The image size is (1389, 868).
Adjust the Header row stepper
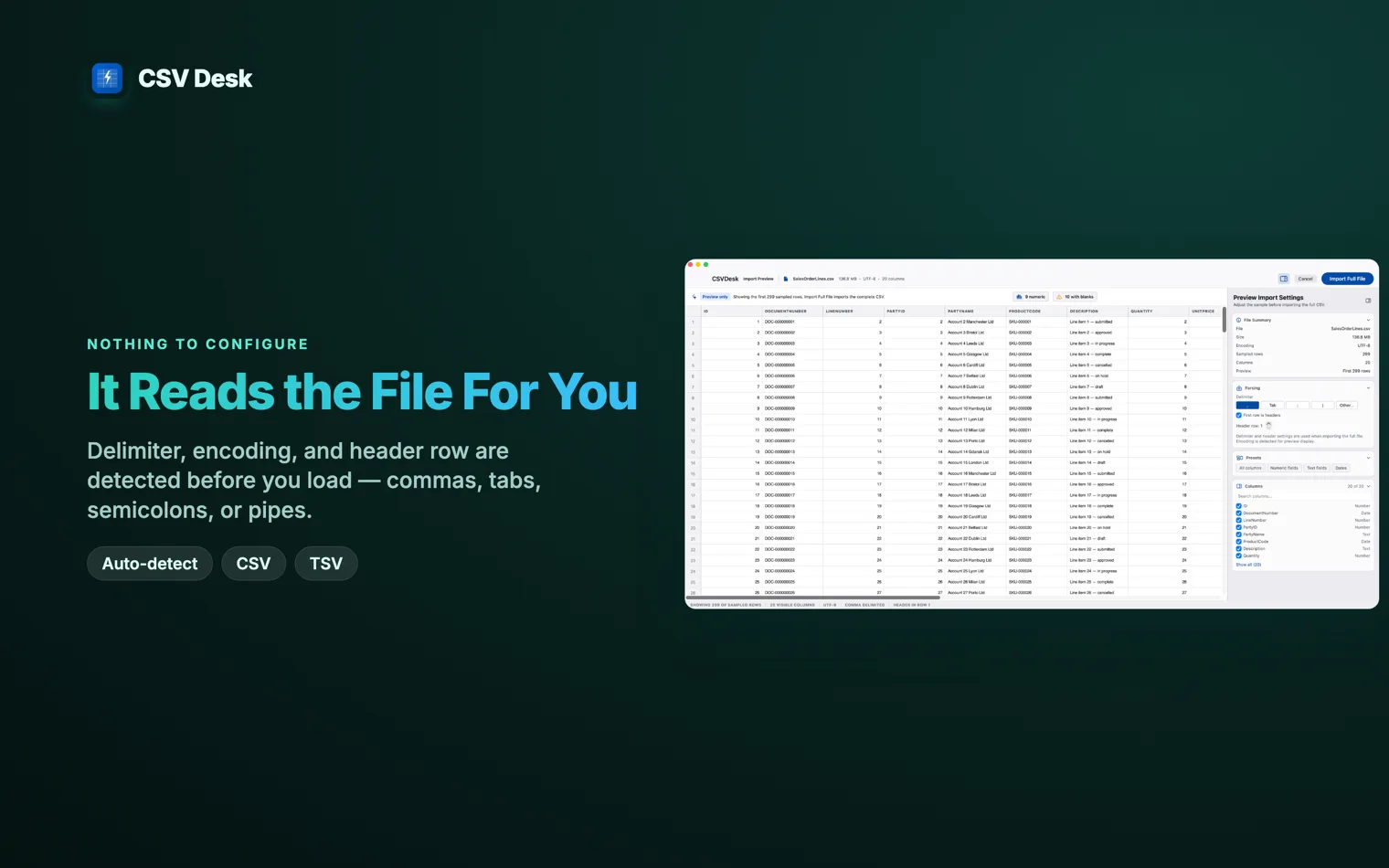tap(1268, 425)
